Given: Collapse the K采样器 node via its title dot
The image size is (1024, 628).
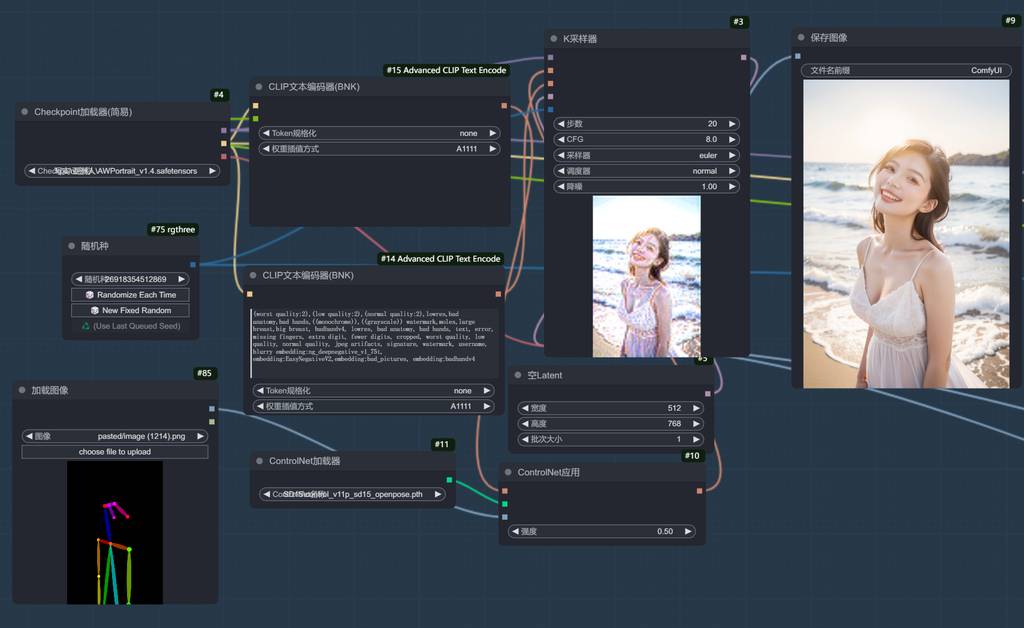Looking at the screenshot, I should click(552, 39).
